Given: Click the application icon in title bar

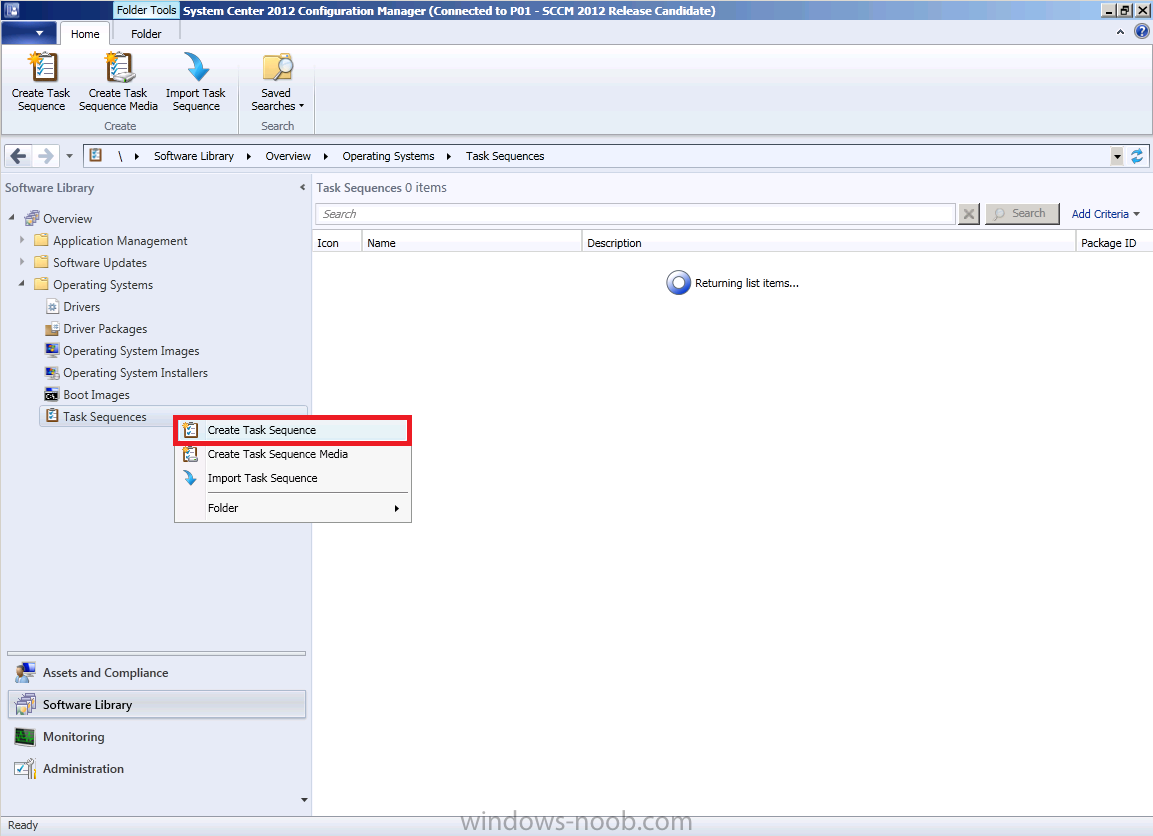Looking at the screenshot, I should point(11,10).
